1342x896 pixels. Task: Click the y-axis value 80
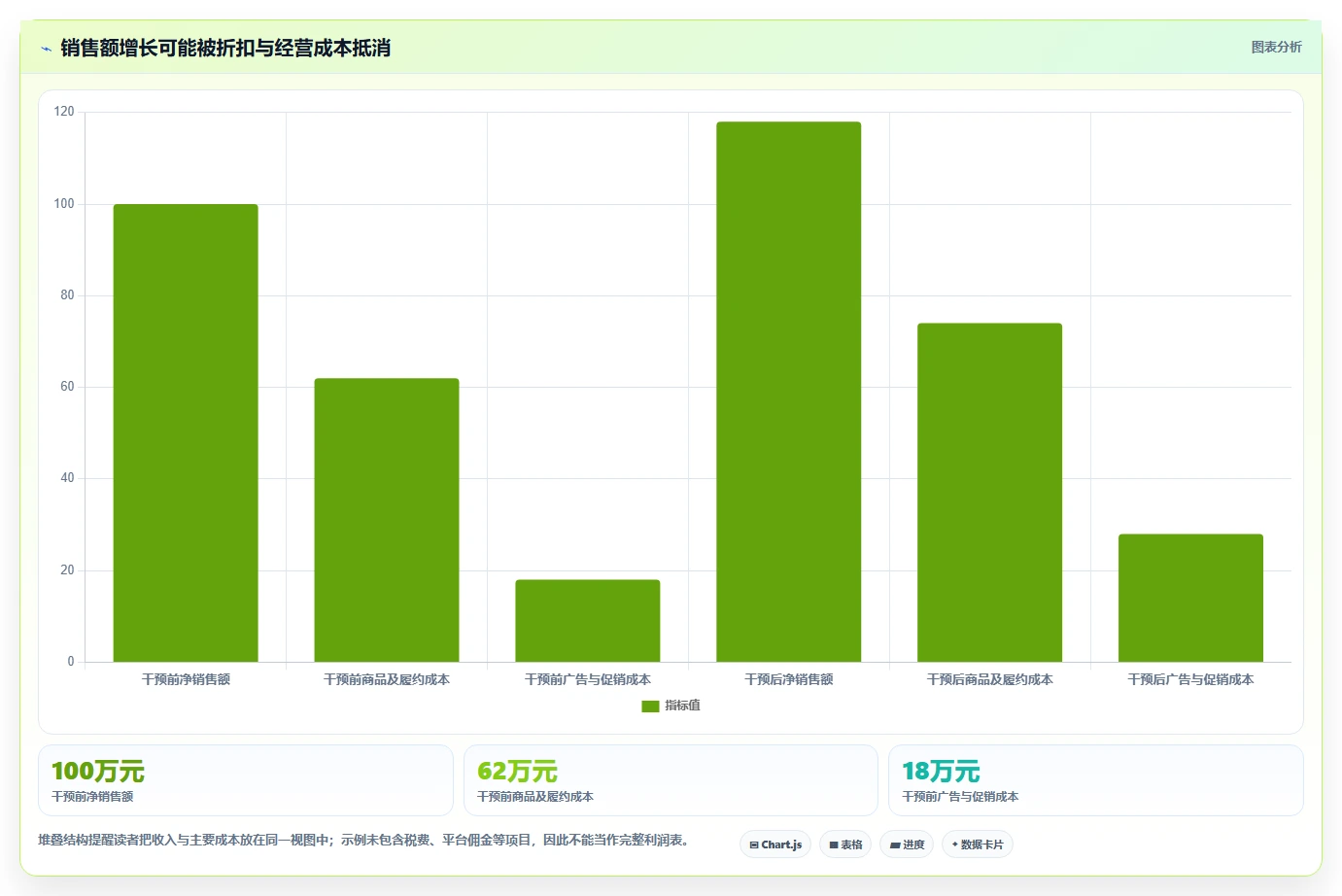(x=67, y=295)
